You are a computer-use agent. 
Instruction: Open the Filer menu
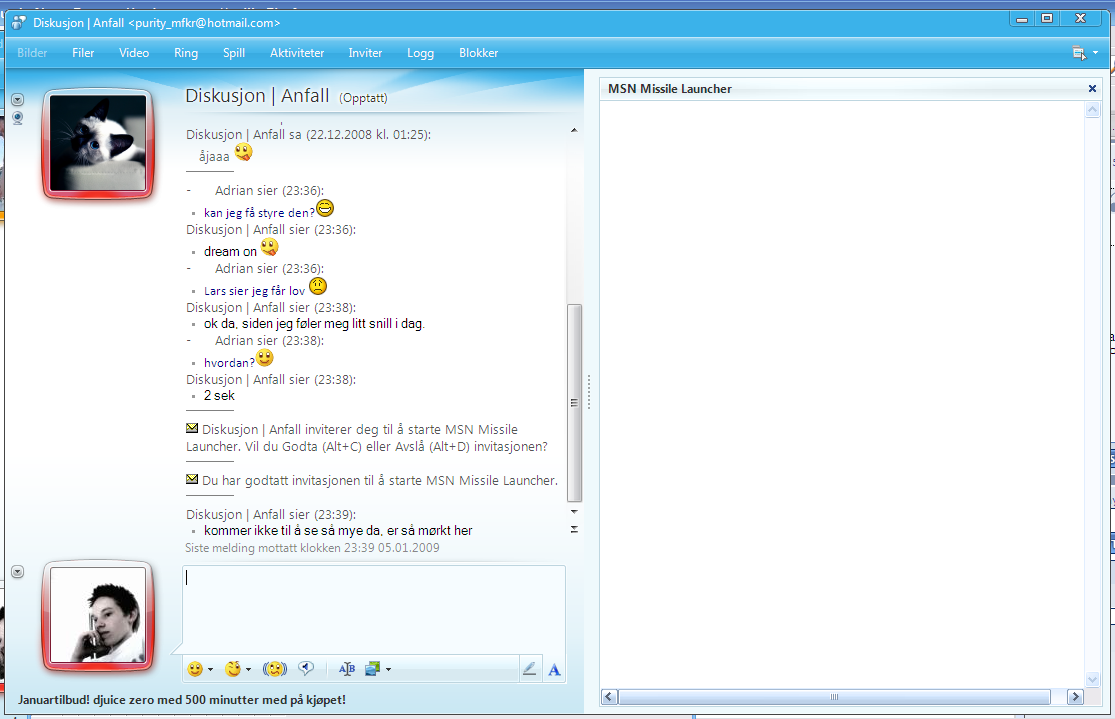tap(83, 53)
